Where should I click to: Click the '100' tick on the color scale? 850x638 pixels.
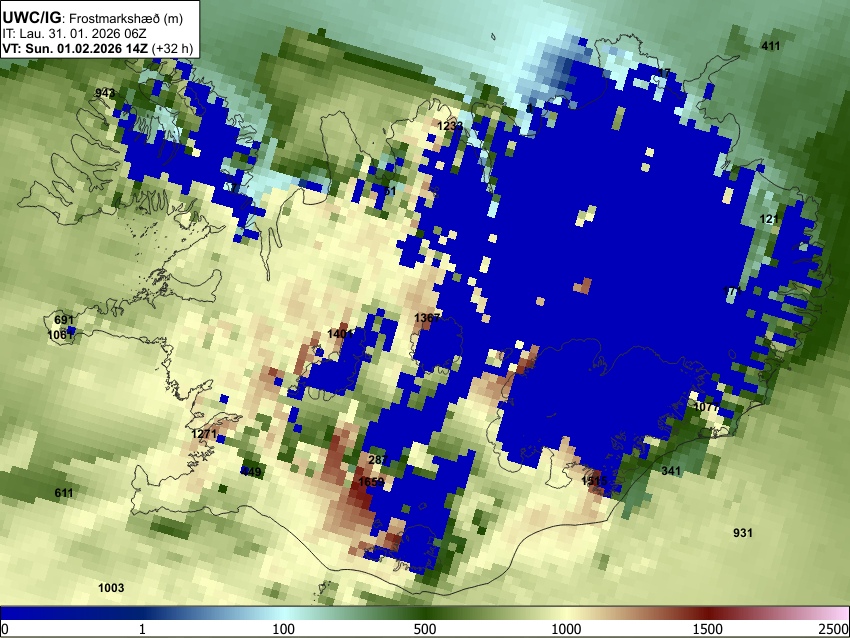(283, 629)
